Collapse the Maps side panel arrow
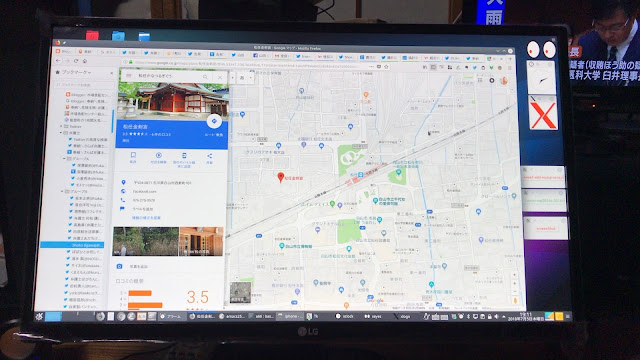The height and width of the screenshot is (360, 640). point(233,77)
